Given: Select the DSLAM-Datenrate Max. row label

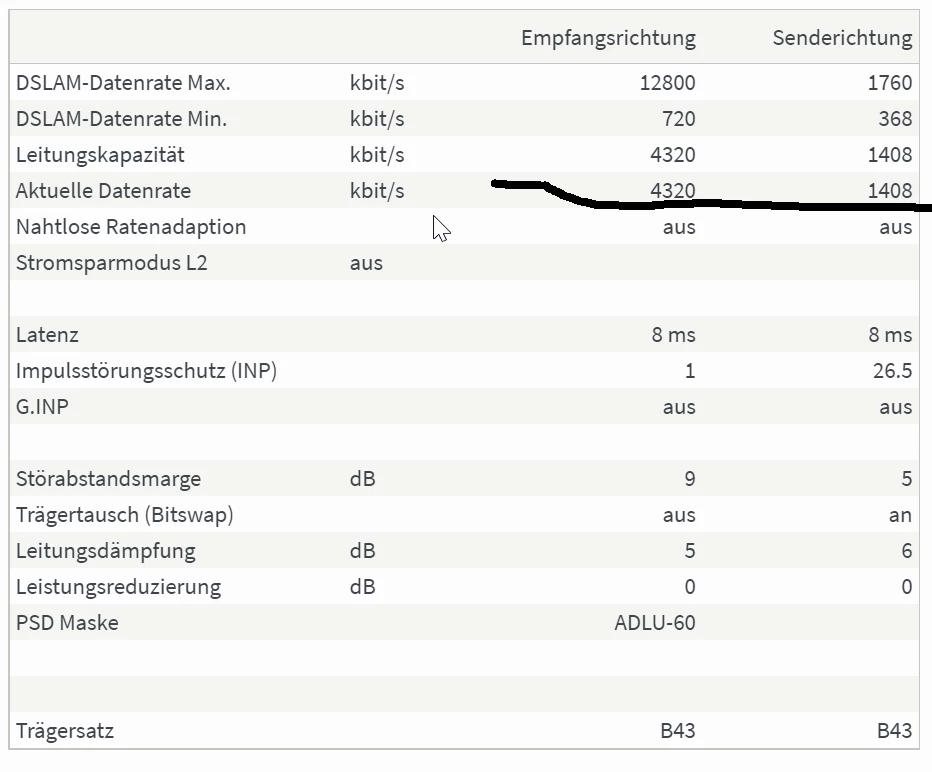Looking at the screenshot, I should (115, 83).
